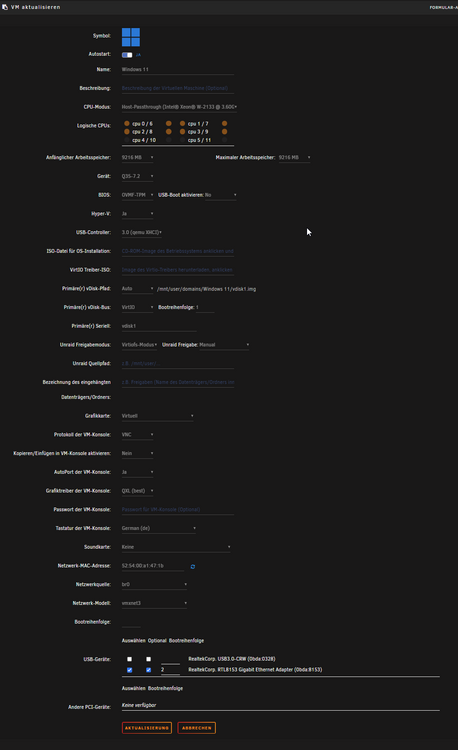This screenshot has width=458, height=750.
Task: Open the Primäre(r) vDisk-Pfad Auto dropdown
Action: (138, 288)
